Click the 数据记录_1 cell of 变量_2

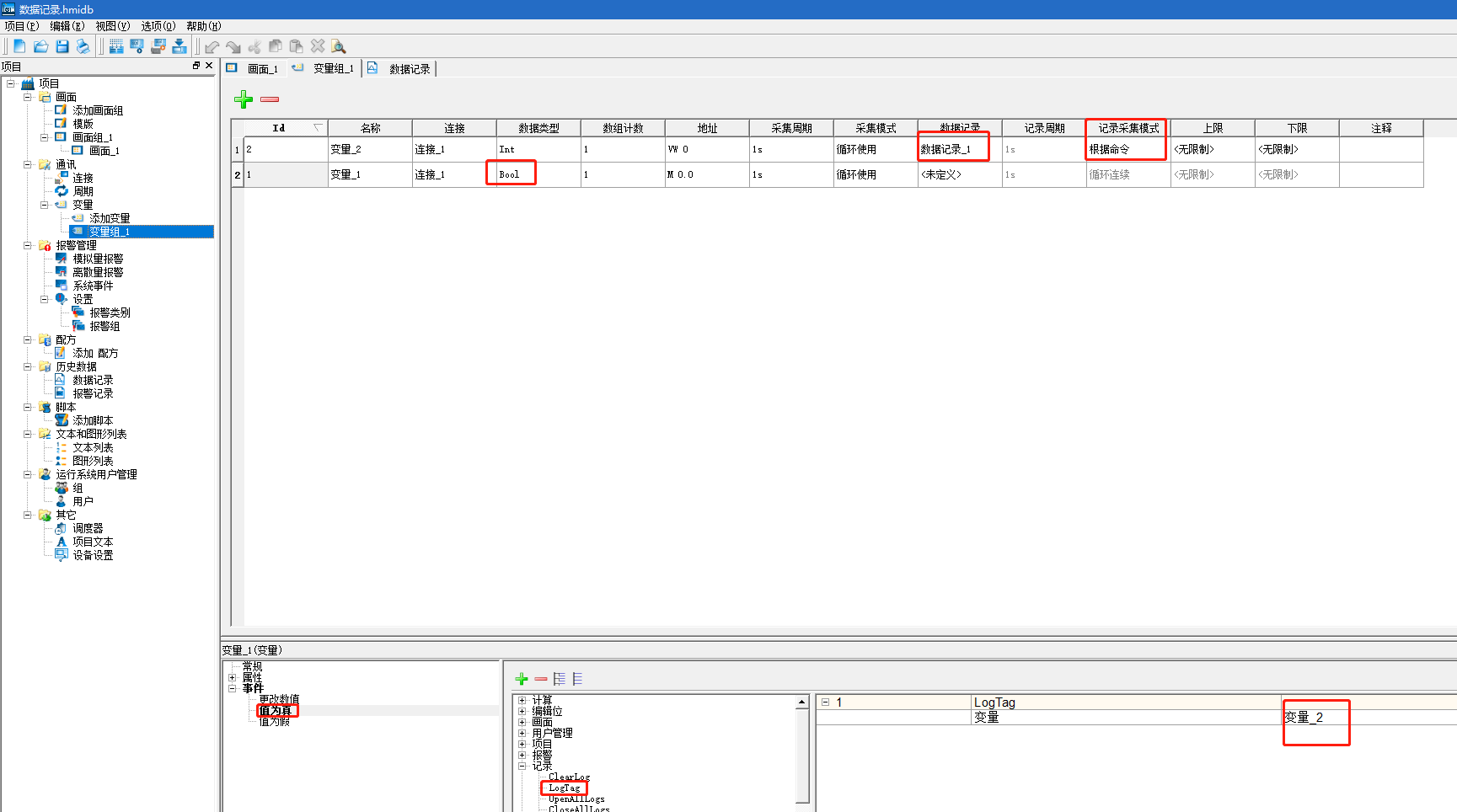960,149
